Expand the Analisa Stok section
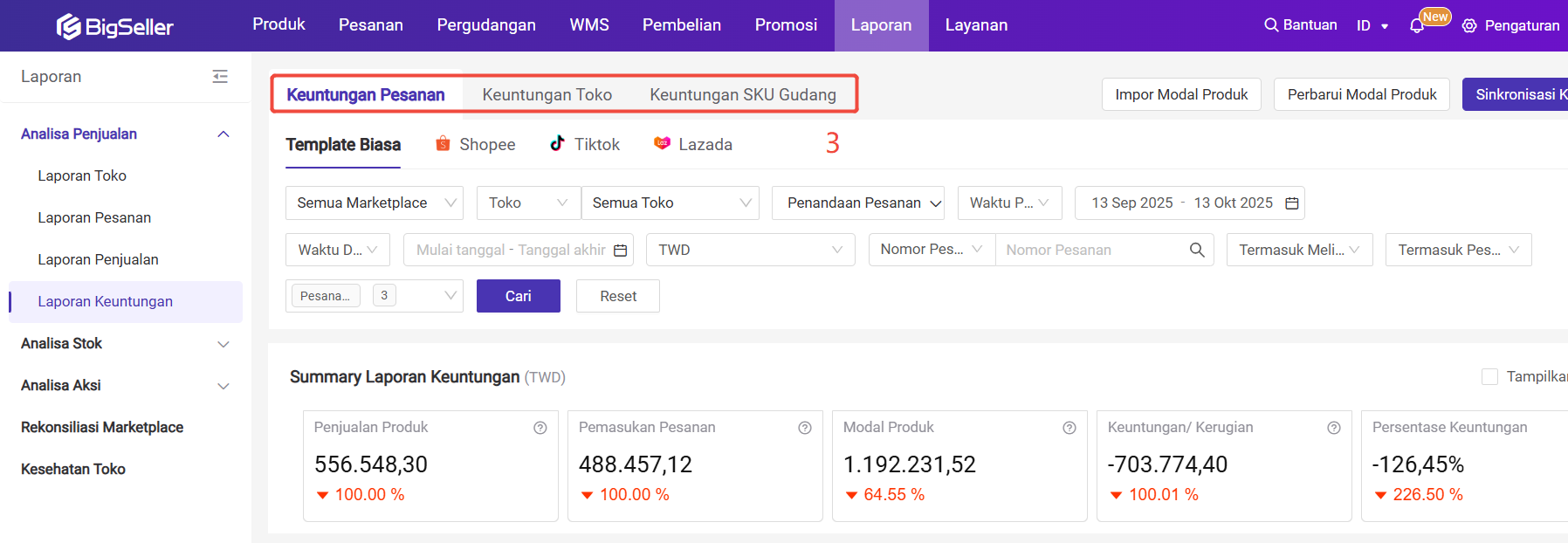The image size is (1568, 543). pos(223,344)
